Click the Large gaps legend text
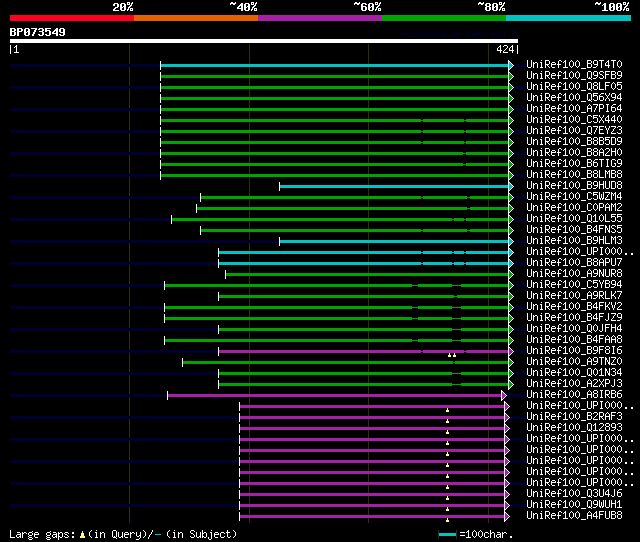The height and width of the screenshot is (542, 640). (x=123, y=534)
